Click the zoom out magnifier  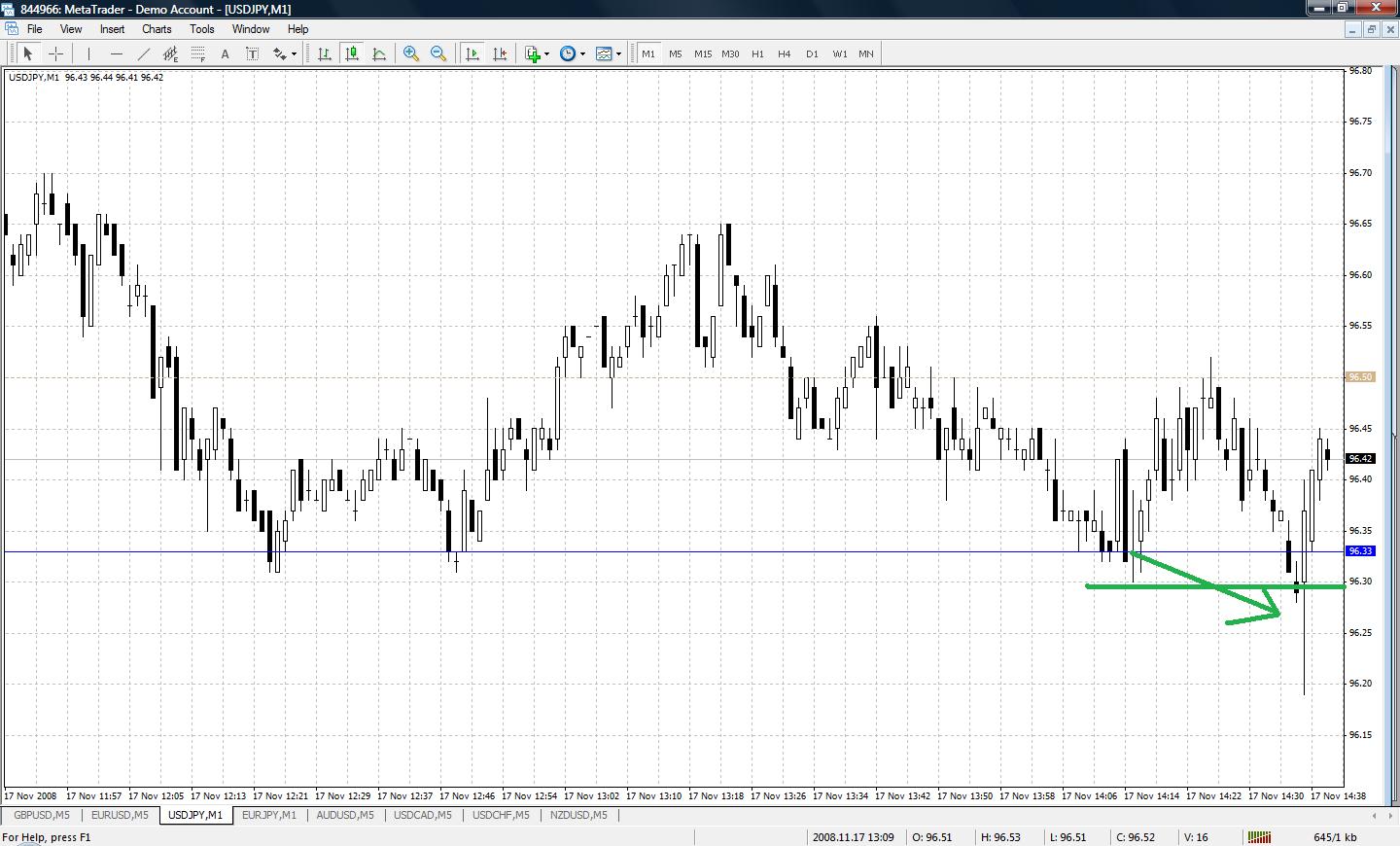[x=438, y=54]
